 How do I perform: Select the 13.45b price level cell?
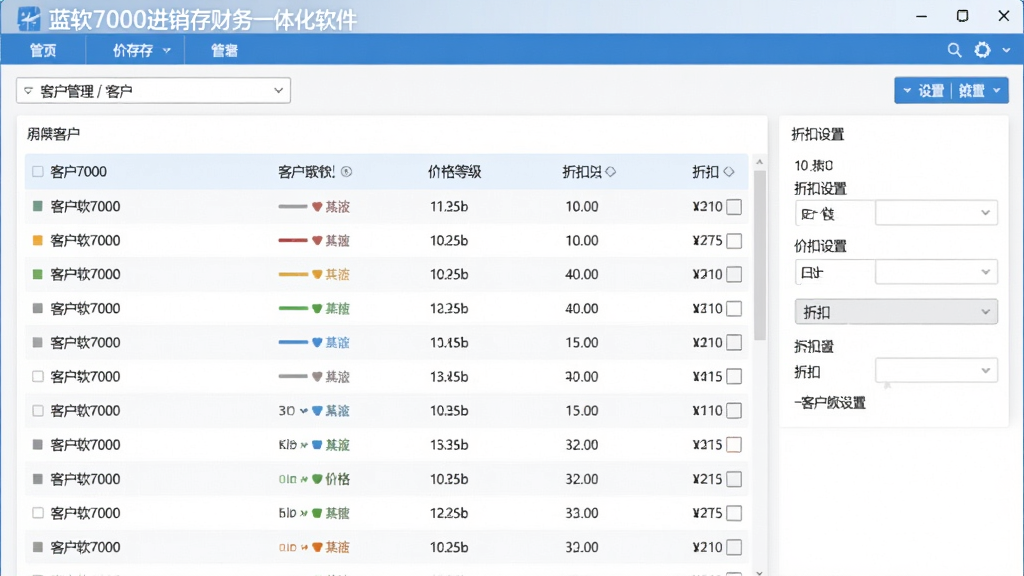(x=449, y=343)
